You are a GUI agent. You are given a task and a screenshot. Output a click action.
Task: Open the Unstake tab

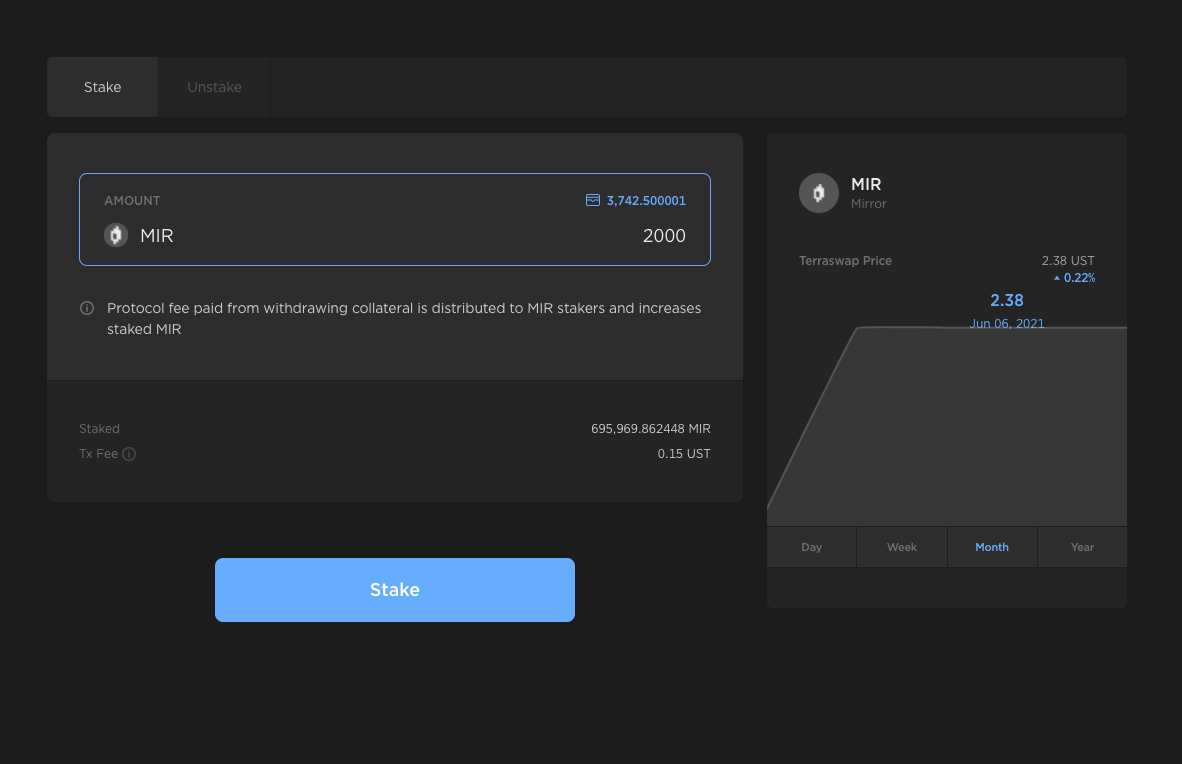pyautogui.click(x=214, y=87)
